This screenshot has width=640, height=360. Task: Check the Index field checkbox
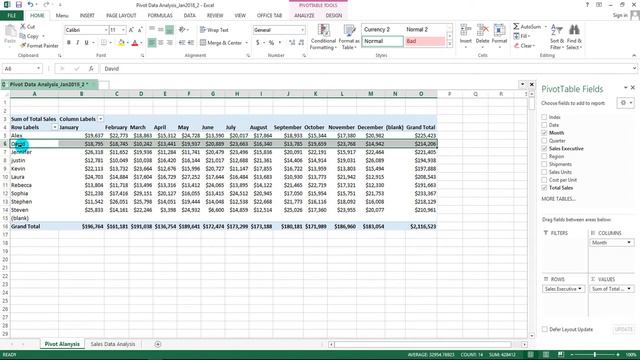544,117
